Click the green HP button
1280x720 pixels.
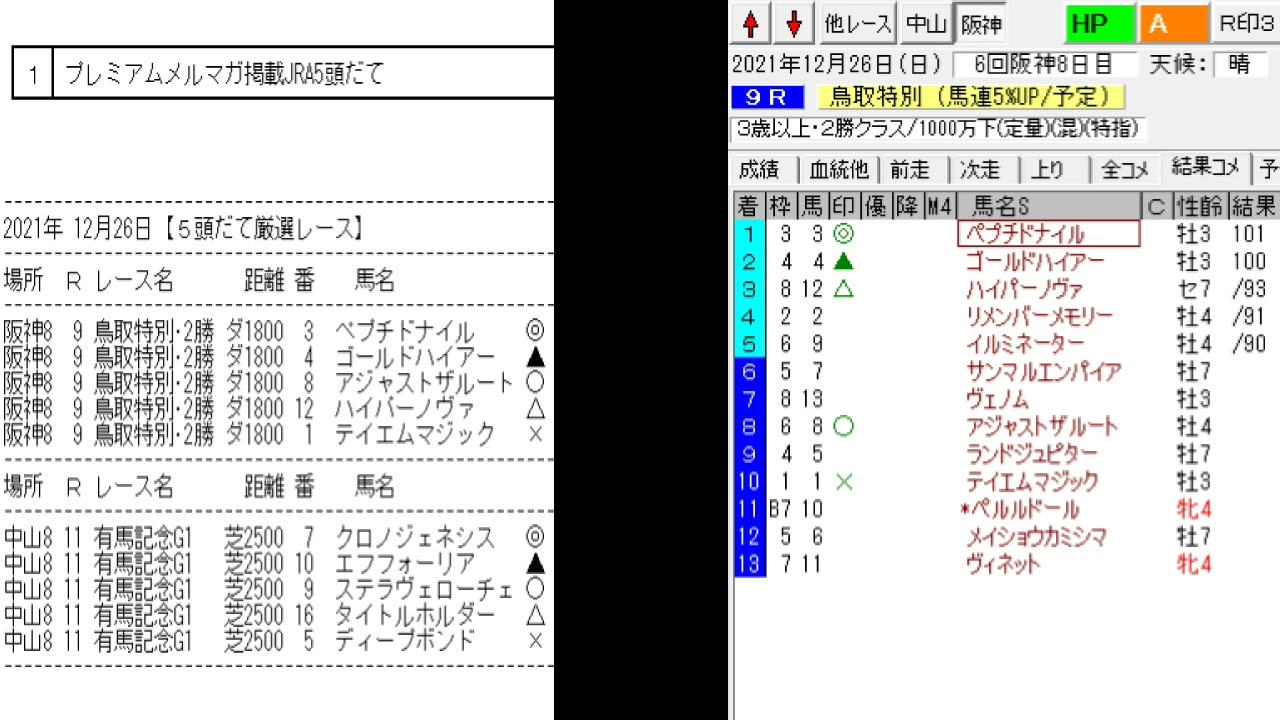coord(1099,23)
